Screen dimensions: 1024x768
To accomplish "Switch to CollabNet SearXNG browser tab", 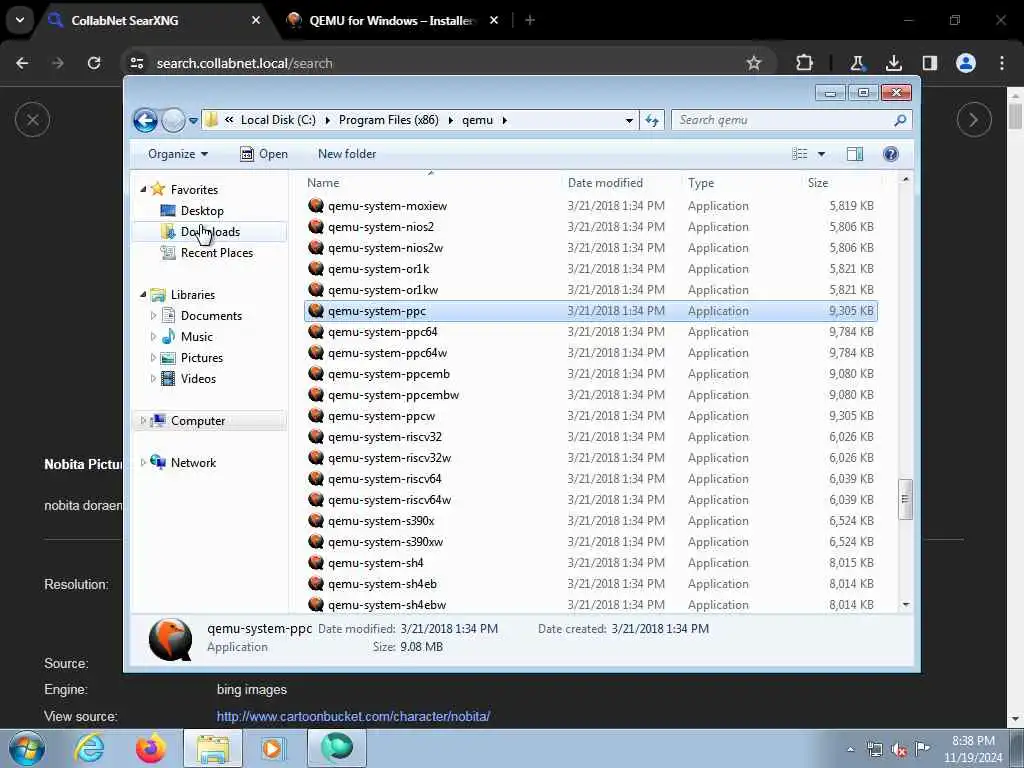I will pos(153,21).
